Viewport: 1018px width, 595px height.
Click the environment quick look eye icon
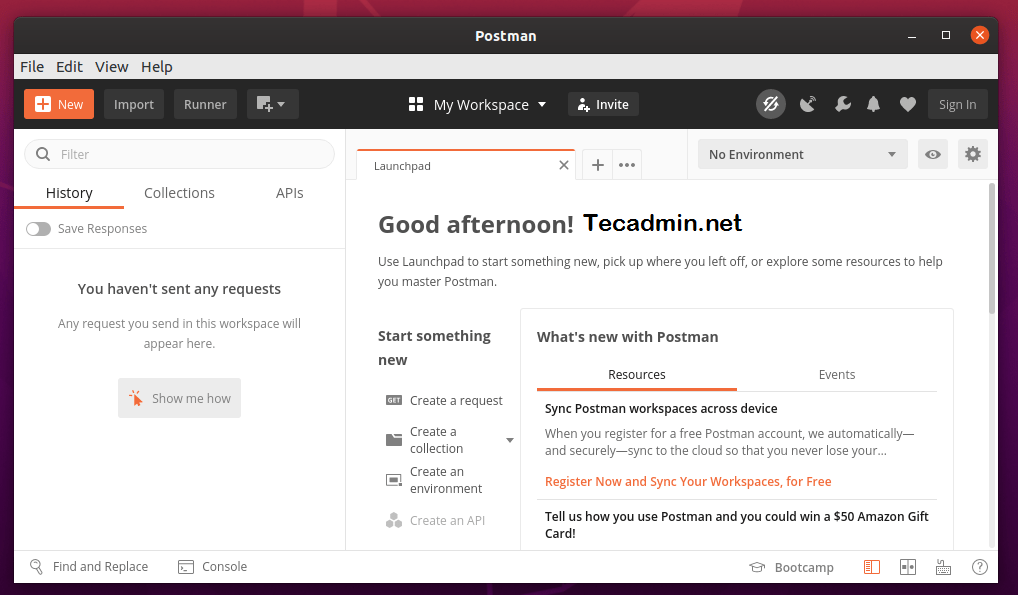tap(933, 154)
